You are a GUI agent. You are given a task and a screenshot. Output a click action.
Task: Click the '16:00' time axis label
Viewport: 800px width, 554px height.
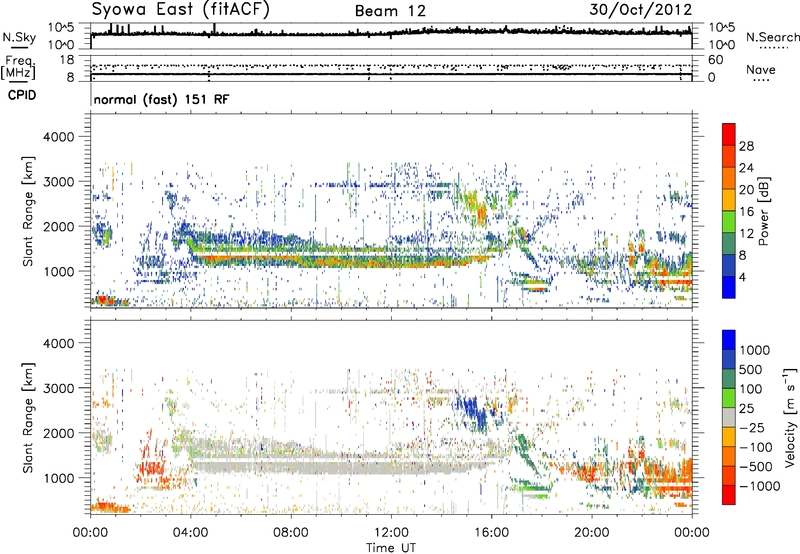click(491, 532)
